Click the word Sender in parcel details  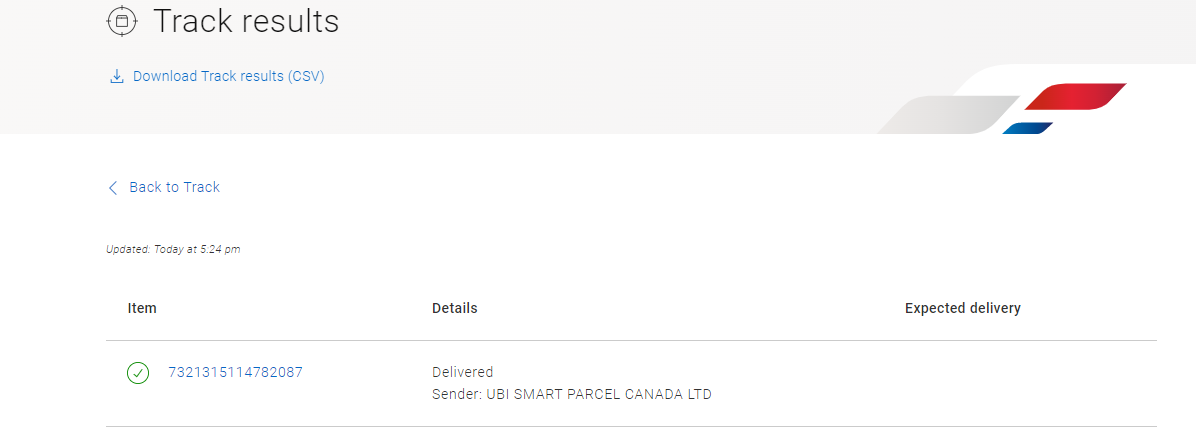[x=456, y=394]
